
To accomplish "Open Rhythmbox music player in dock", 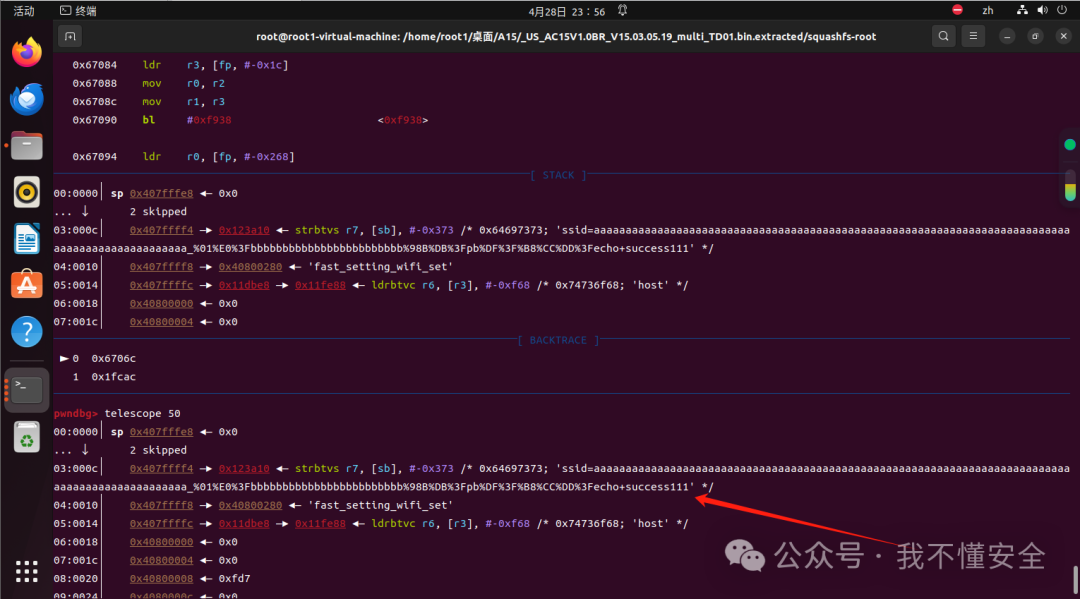I will (x=27, y=192).
